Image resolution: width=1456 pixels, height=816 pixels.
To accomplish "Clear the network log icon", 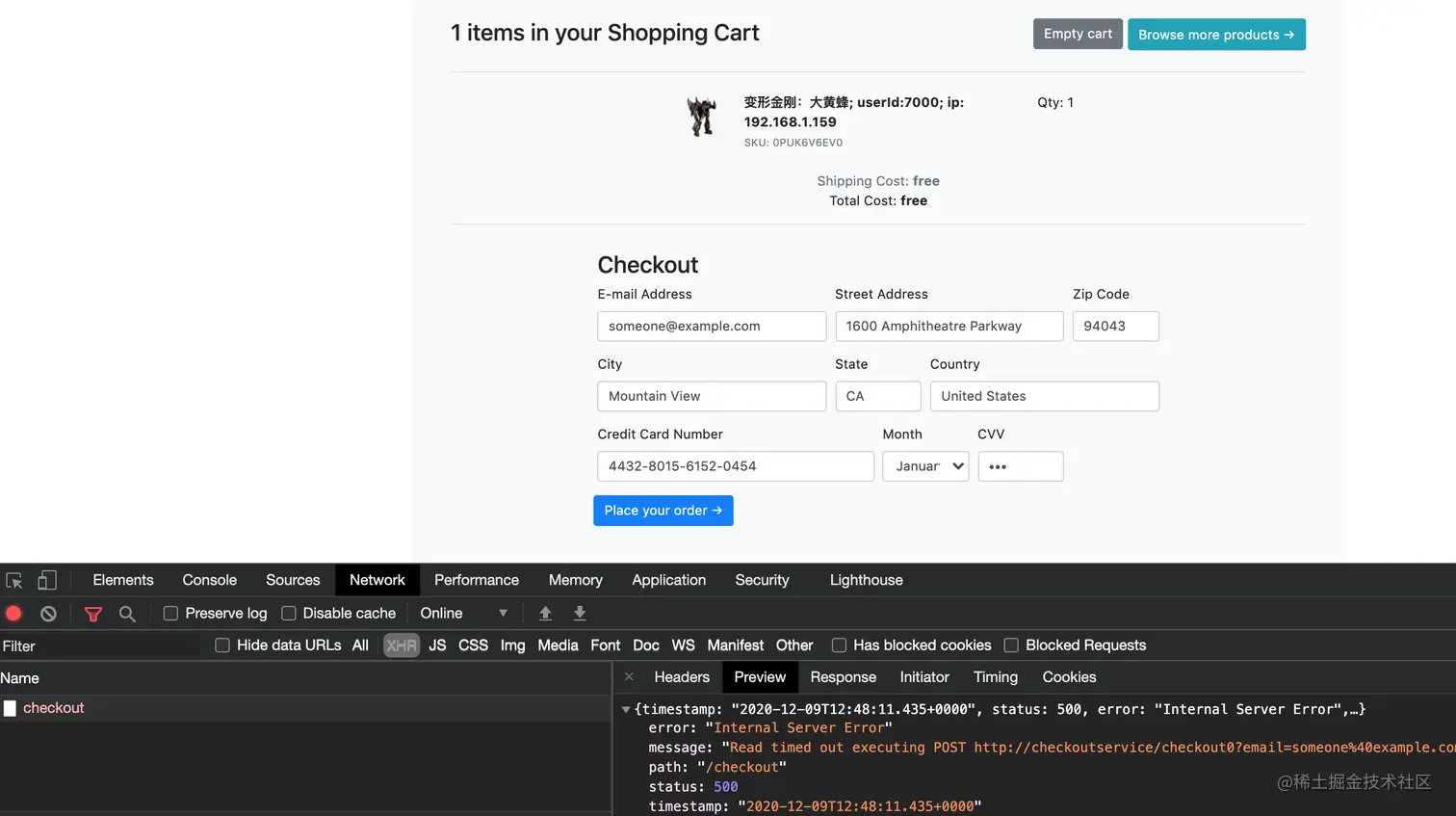I will 48,614.
